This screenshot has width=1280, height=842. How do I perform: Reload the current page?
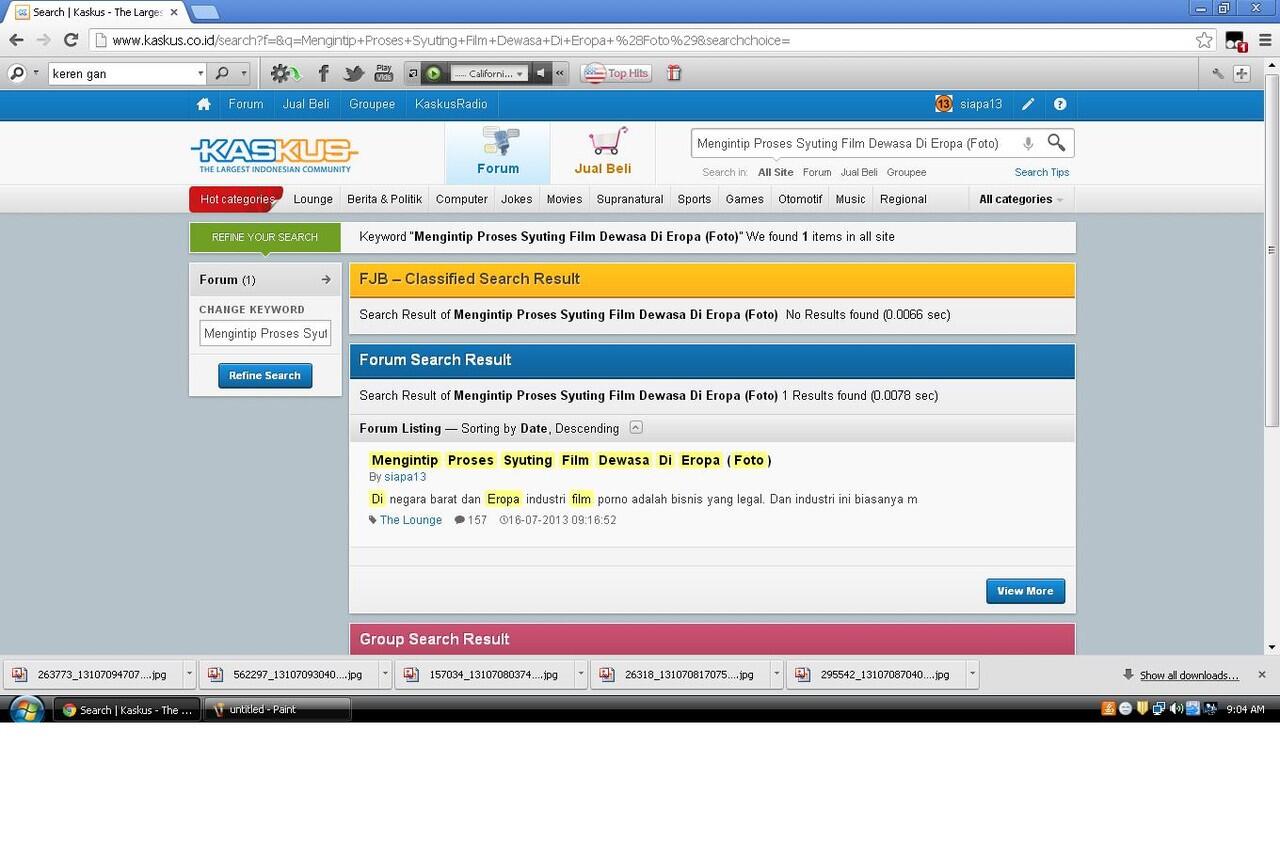click(70, 40)
